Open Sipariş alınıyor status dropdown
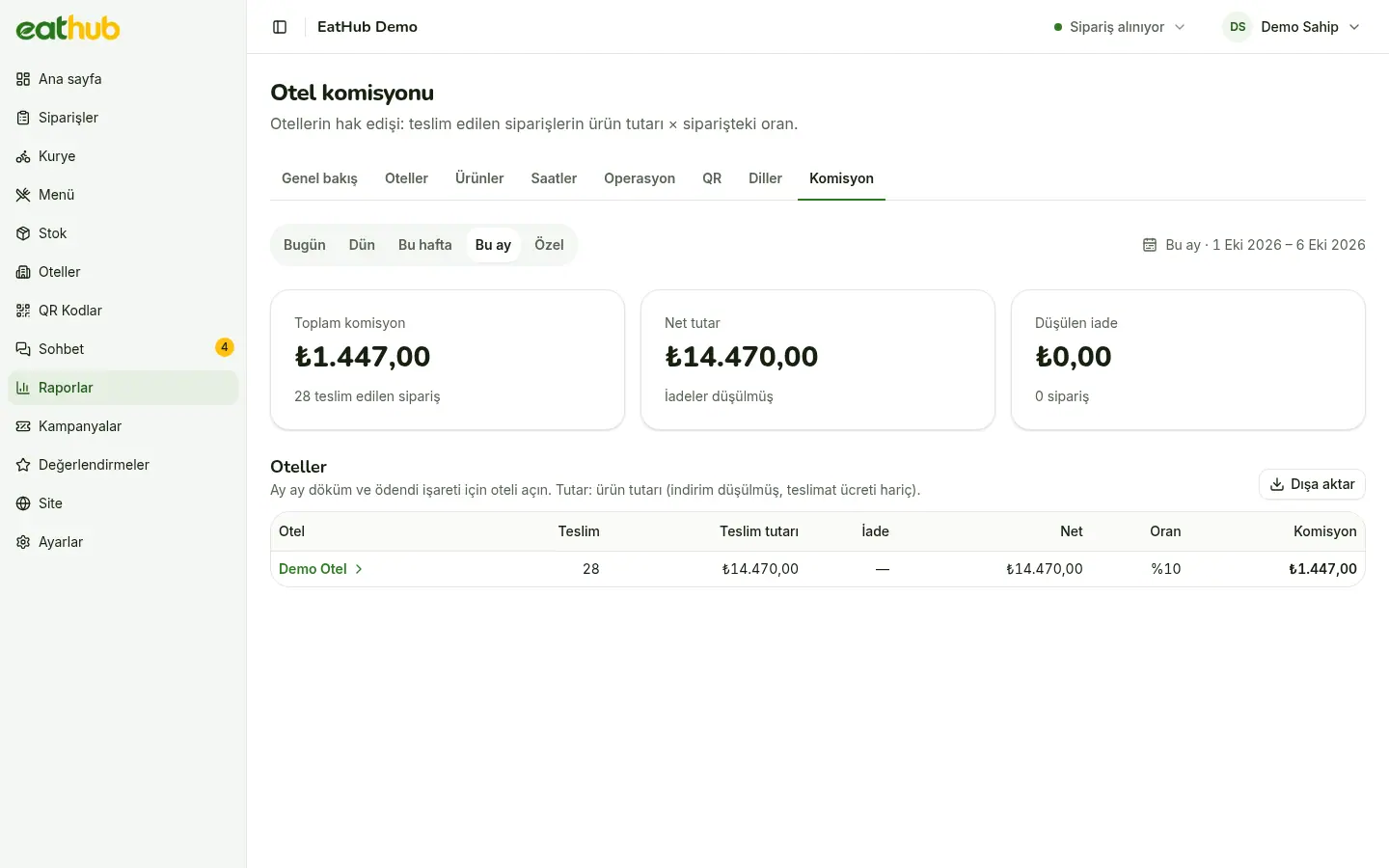The image size is (1389, 868). click(1119, 27)
